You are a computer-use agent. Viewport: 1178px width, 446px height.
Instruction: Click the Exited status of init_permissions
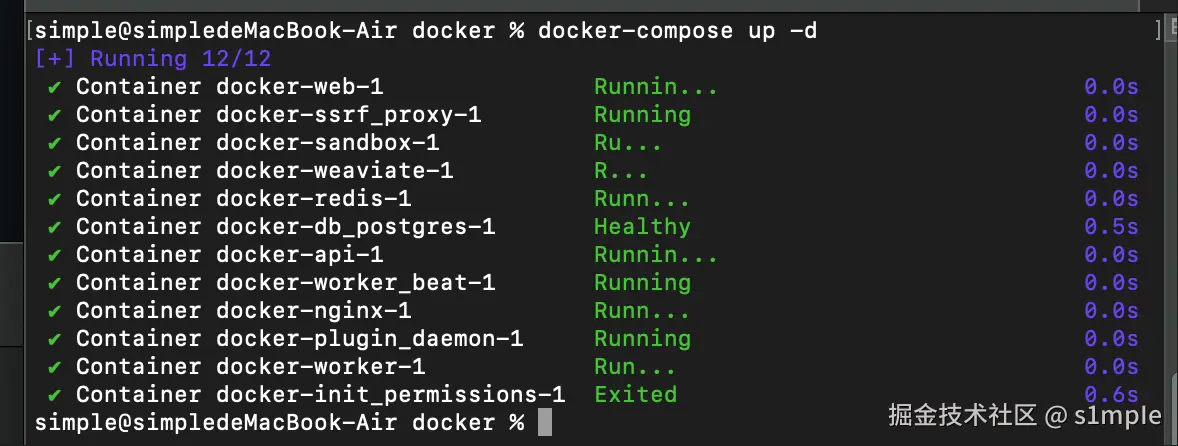[635, 395]
